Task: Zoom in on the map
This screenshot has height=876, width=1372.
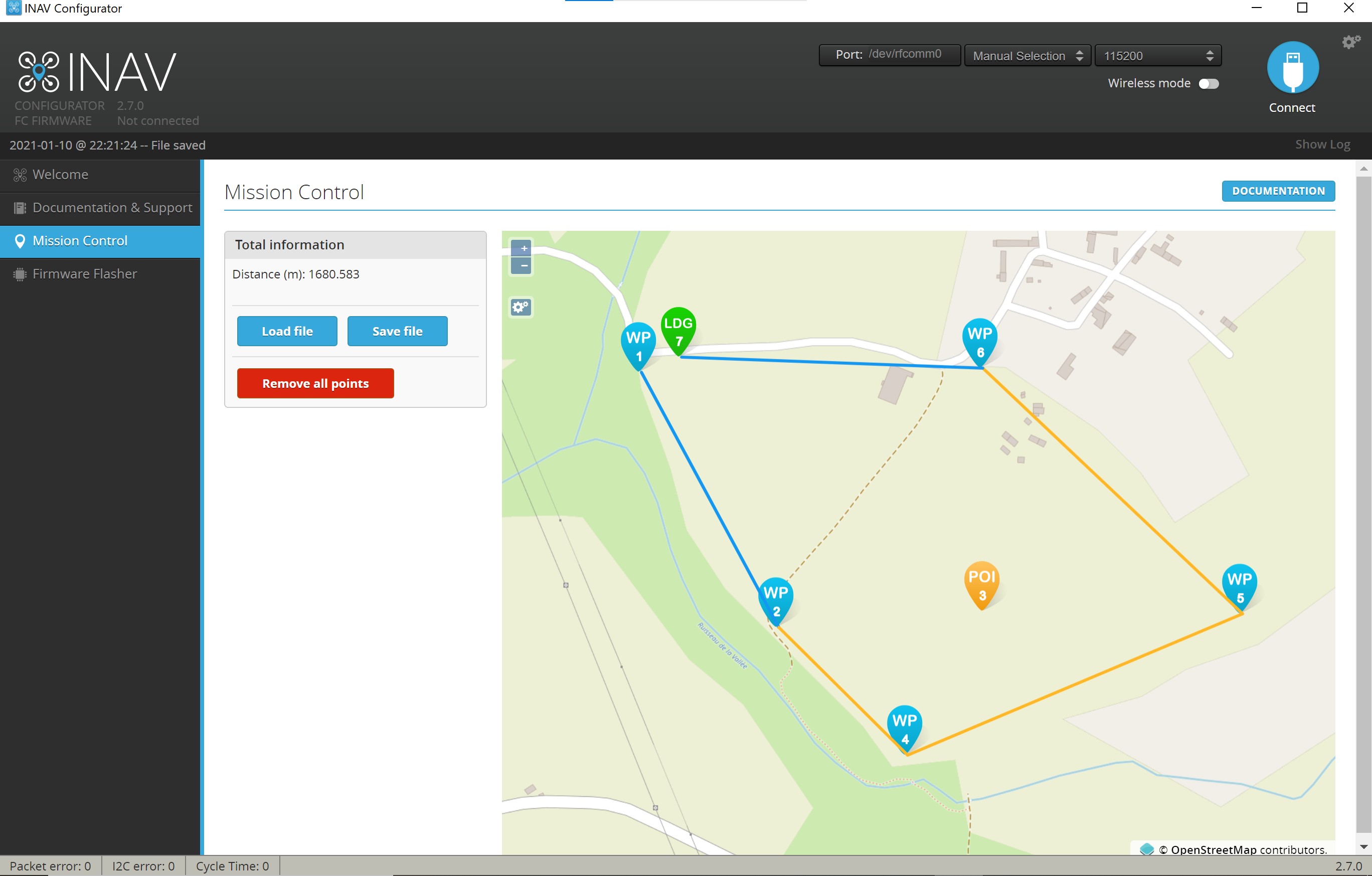Action: click(522, 248)
